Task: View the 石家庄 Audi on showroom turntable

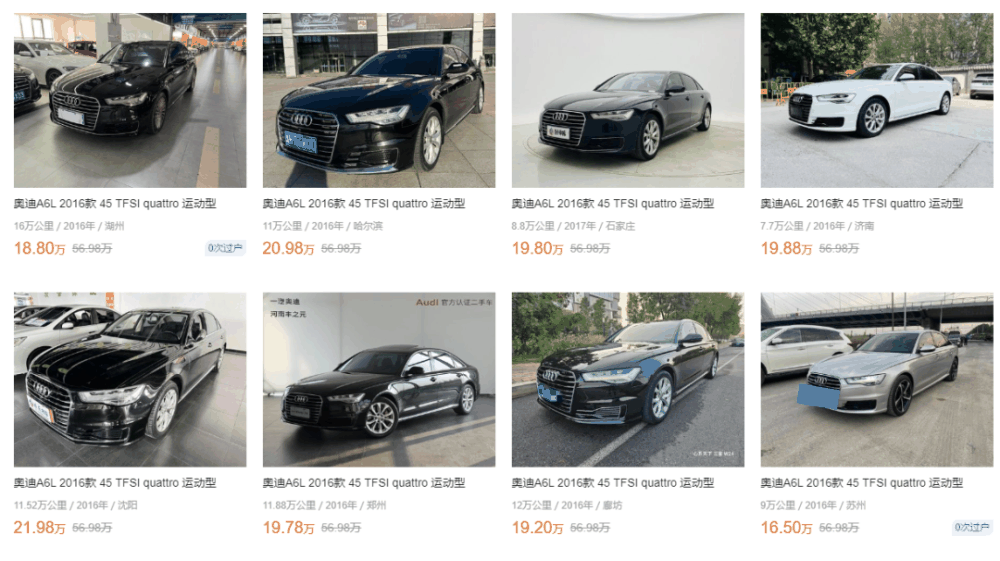Action: (628, 100)
